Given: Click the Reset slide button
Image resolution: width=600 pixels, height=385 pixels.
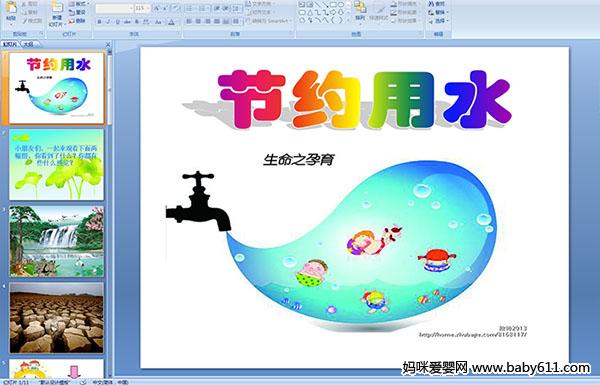Looking at the screenshot, I should point(77,12).
